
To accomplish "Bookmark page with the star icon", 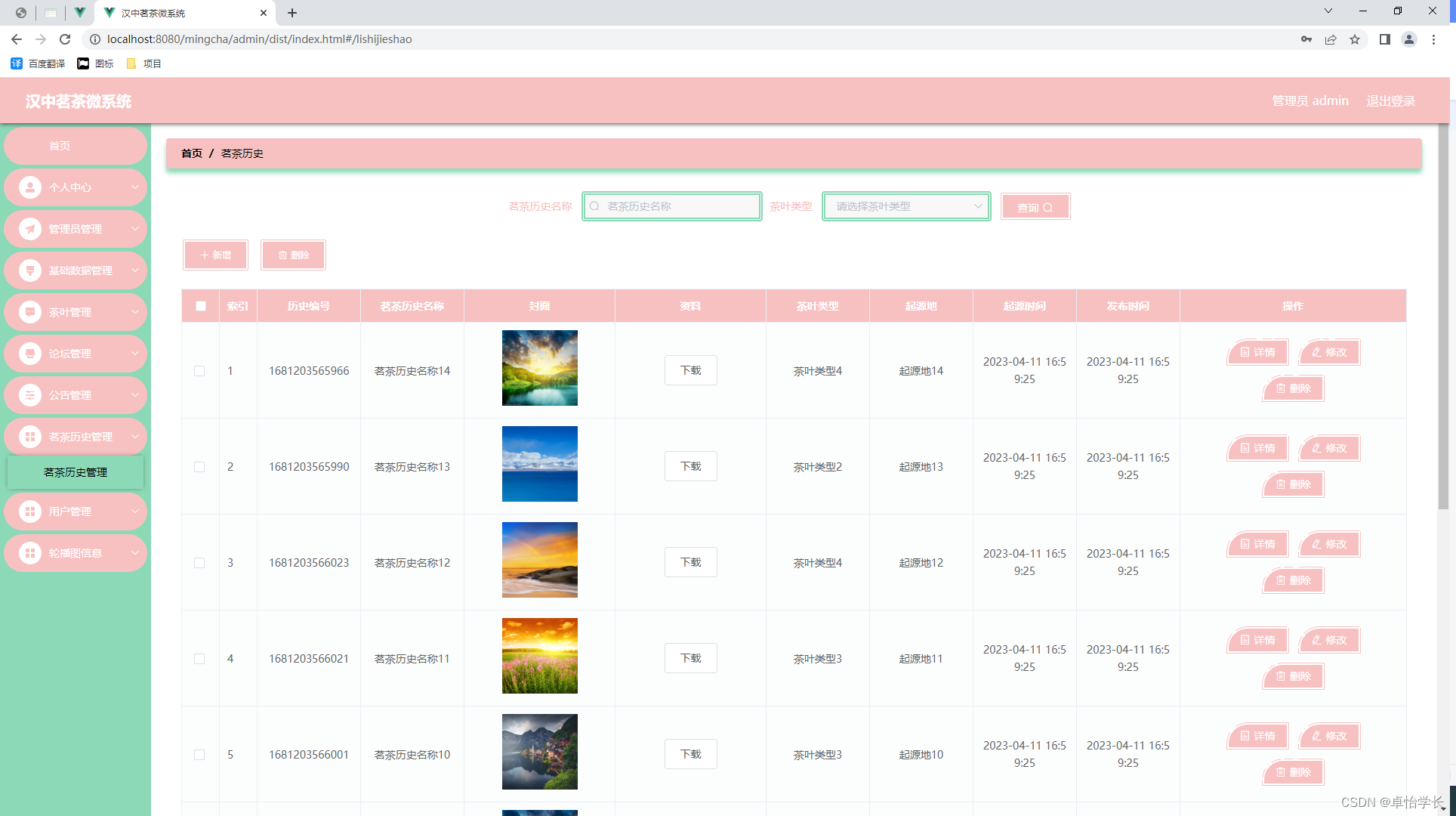I will (1355, 39).
